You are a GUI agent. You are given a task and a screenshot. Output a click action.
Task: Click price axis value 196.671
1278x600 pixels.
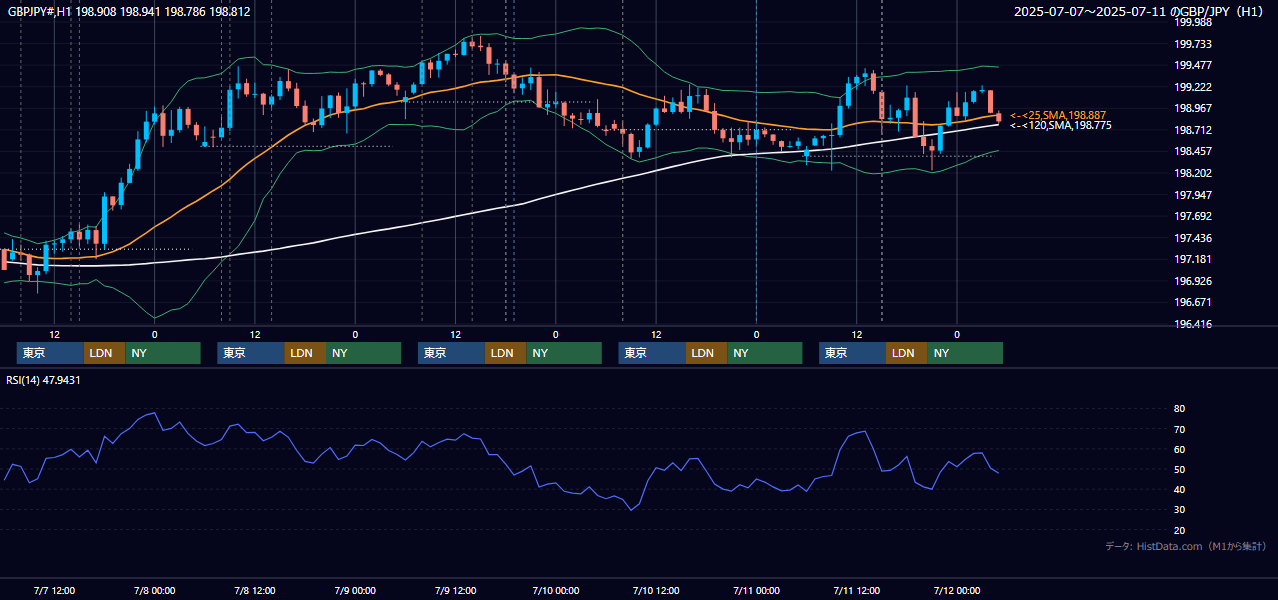coord(1193,302)
